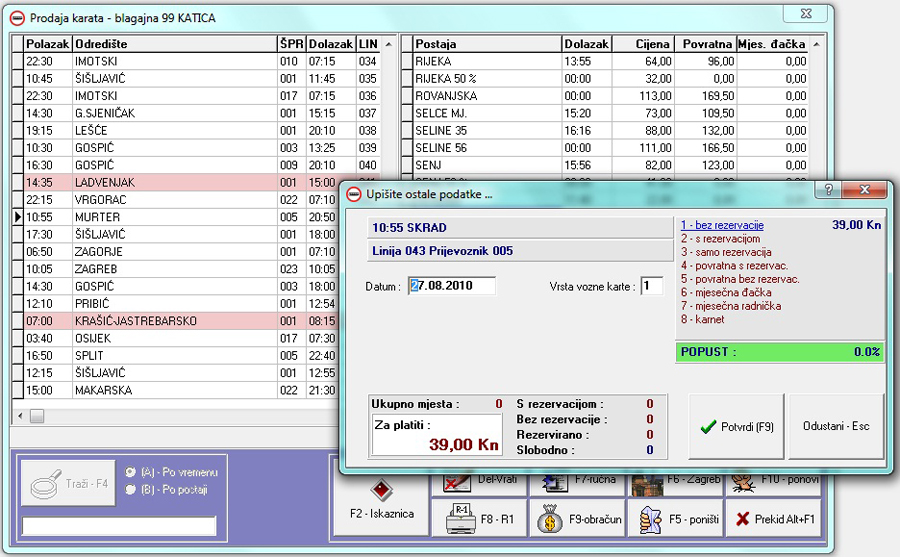Screen dimensions: 900x557
Task: Choose option 8 - karnet
Action: 703,319
